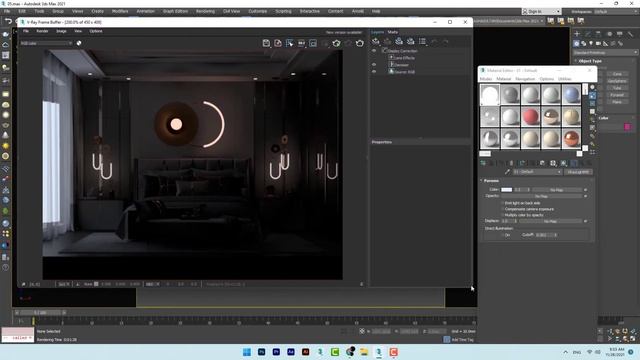The width and height of the screenshot is (640, 360).
Task: Click the layer list options icon in Layers panel
Action: (422, 41)
